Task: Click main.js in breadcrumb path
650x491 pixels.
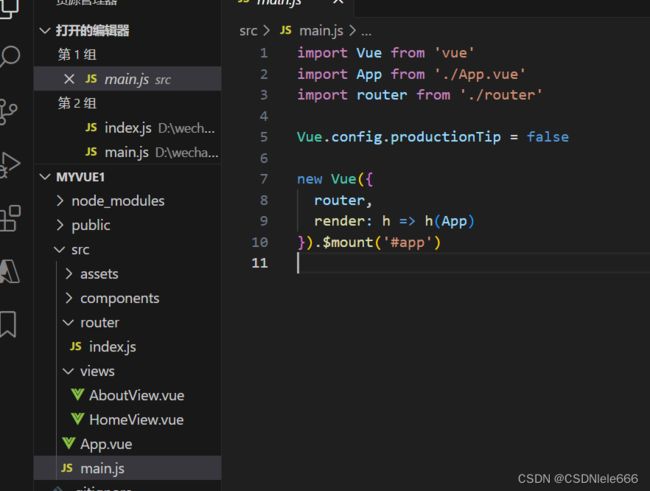Action: tap(321, 31)
